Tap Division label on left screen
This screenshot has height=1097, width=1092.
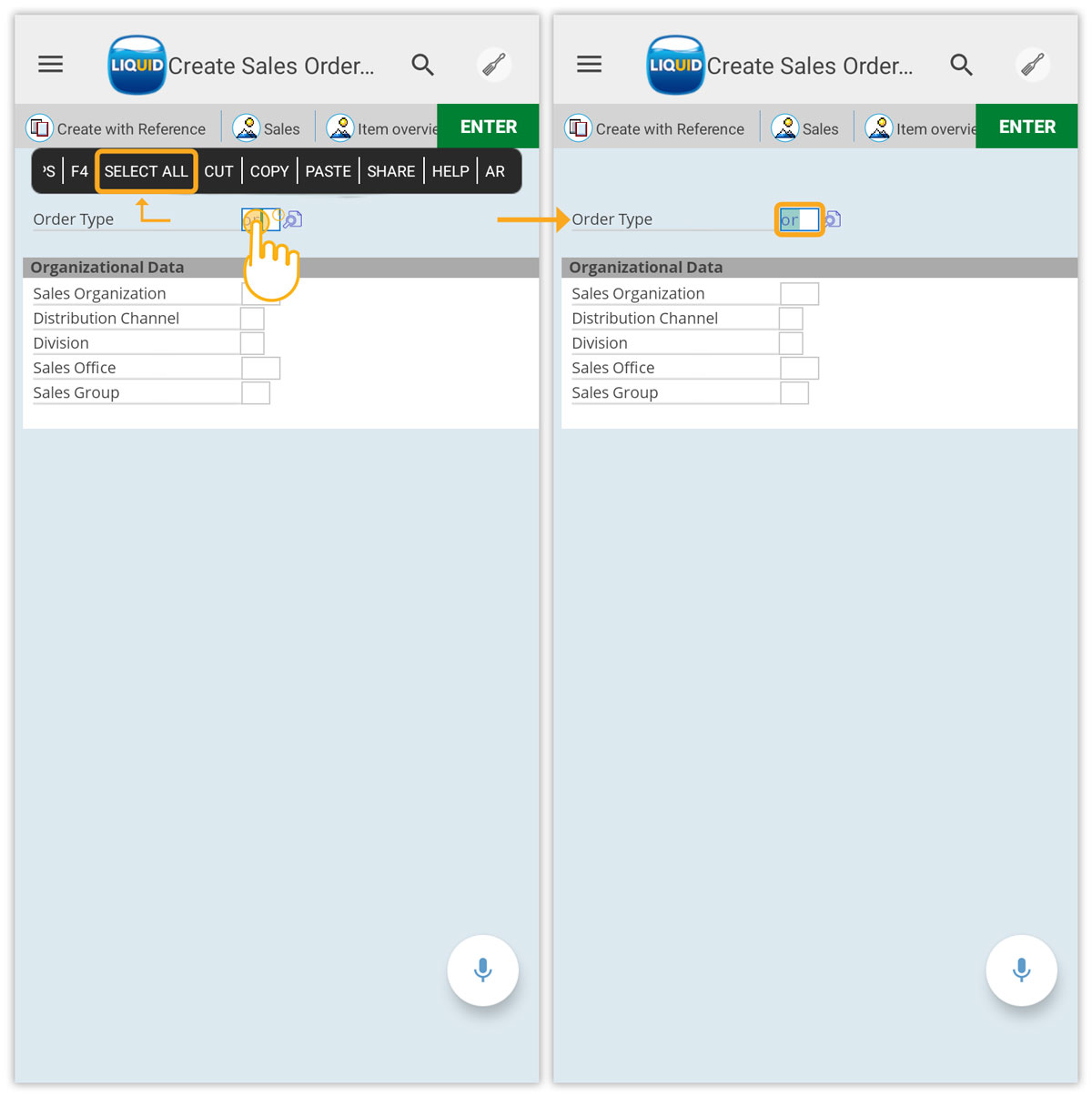click(61, 343)
